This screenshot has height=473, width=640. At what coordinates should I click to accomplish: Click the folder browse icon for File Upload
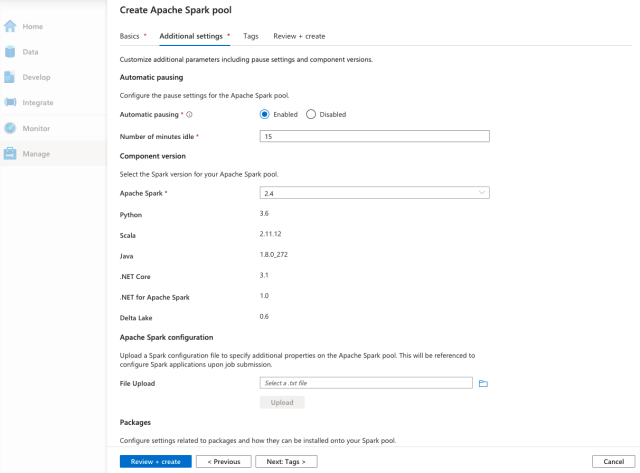pyautogui.click(x=483, y=383)
